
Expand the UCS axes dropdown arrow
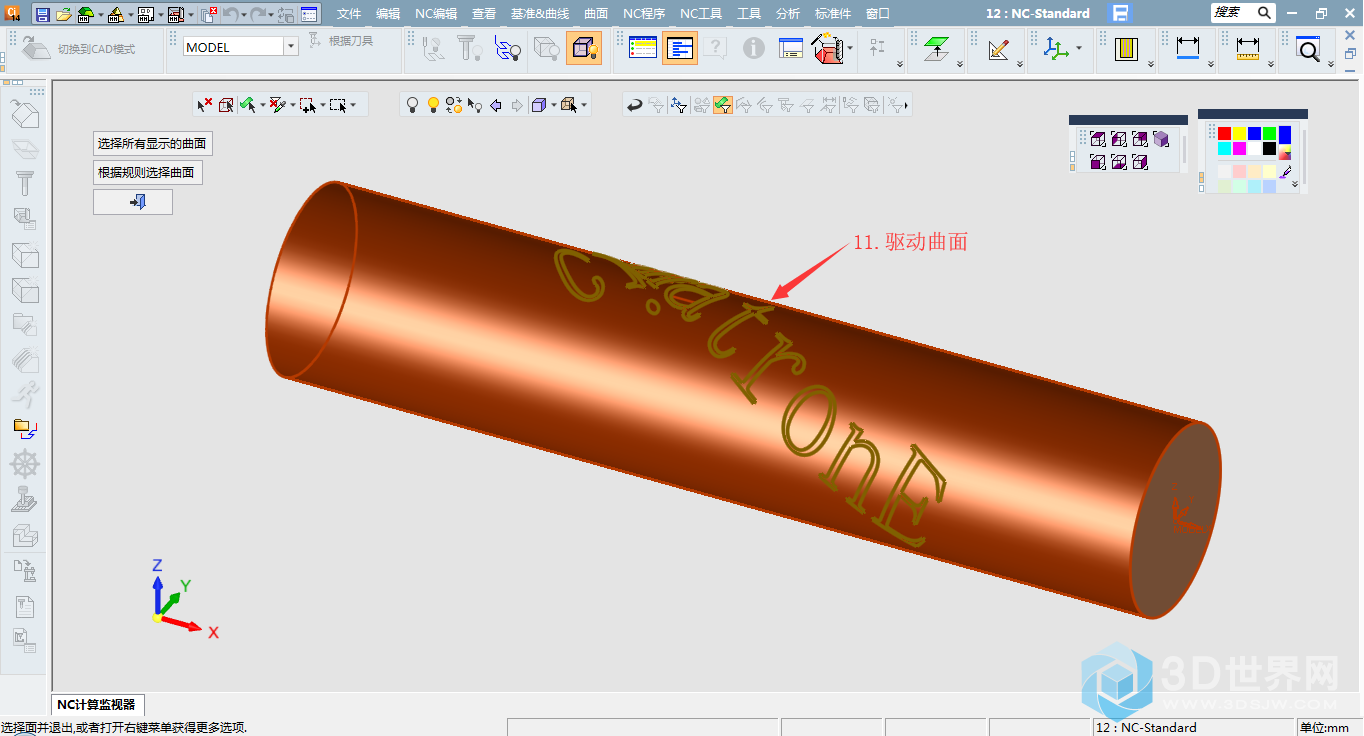click(x=1079, y=48)
